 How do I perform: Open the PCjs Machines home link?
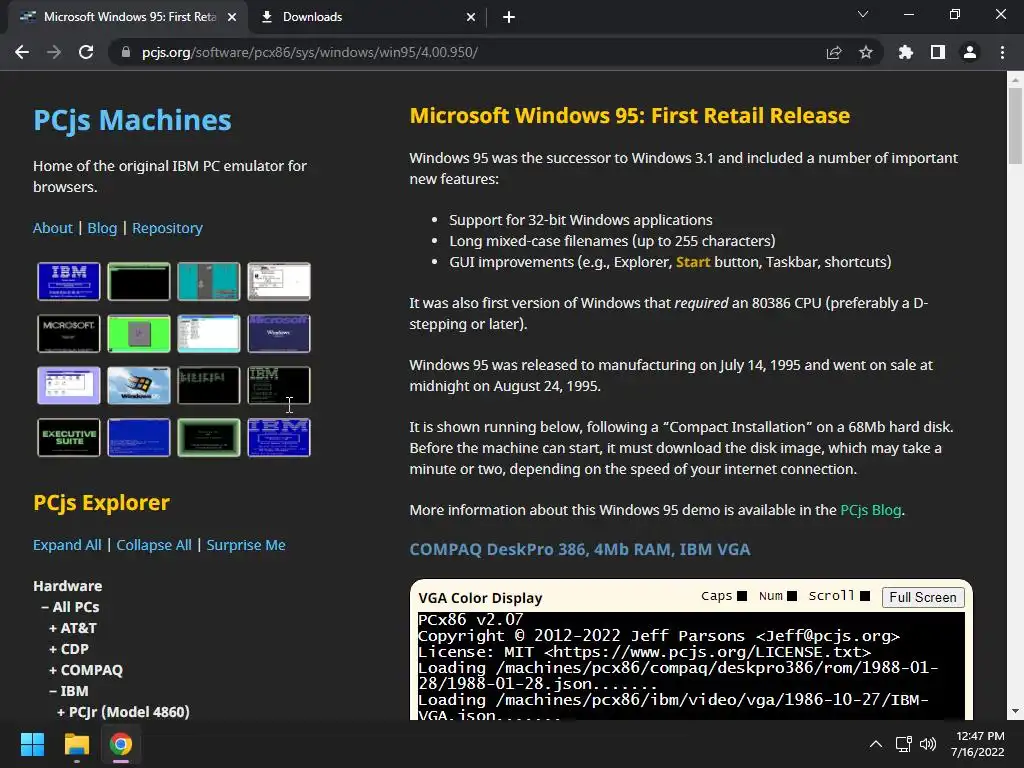pos(132,120)
